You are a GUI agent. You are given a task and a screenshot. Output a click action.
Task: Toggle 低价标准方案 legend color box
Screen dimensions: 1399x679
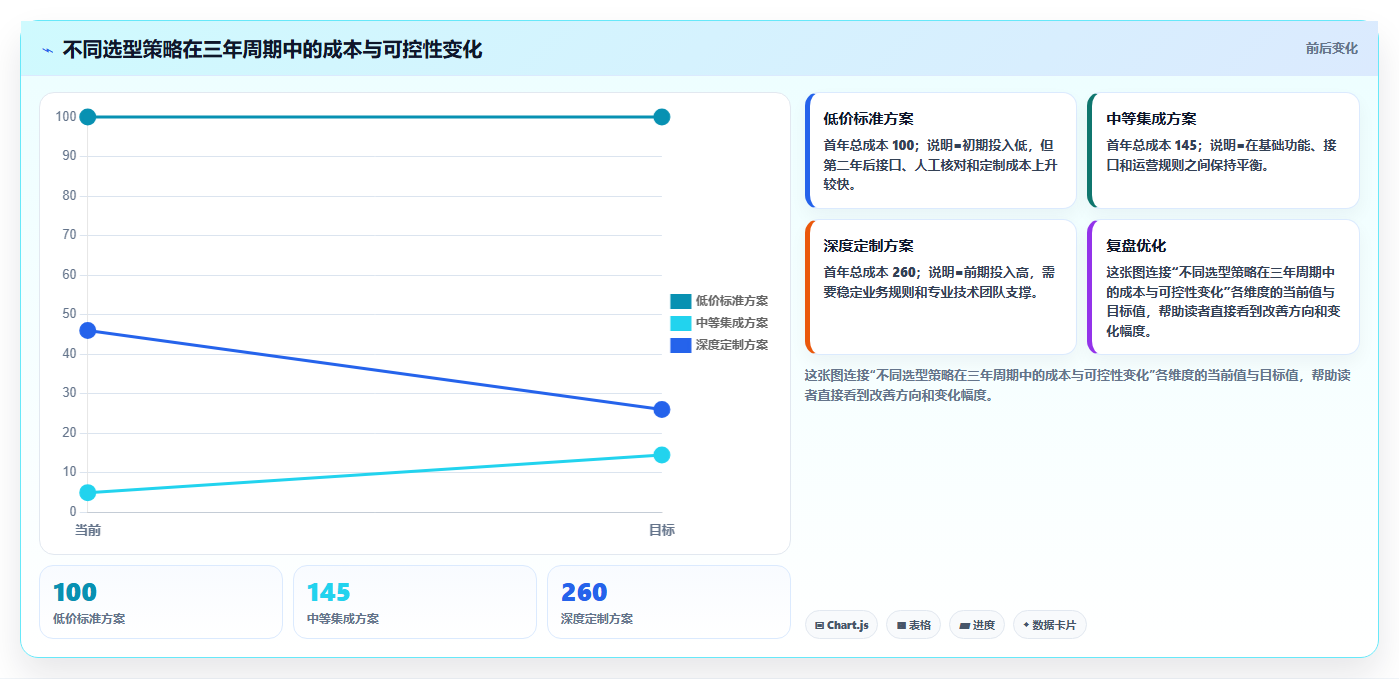pyautogui.click(x=680, y=301)
